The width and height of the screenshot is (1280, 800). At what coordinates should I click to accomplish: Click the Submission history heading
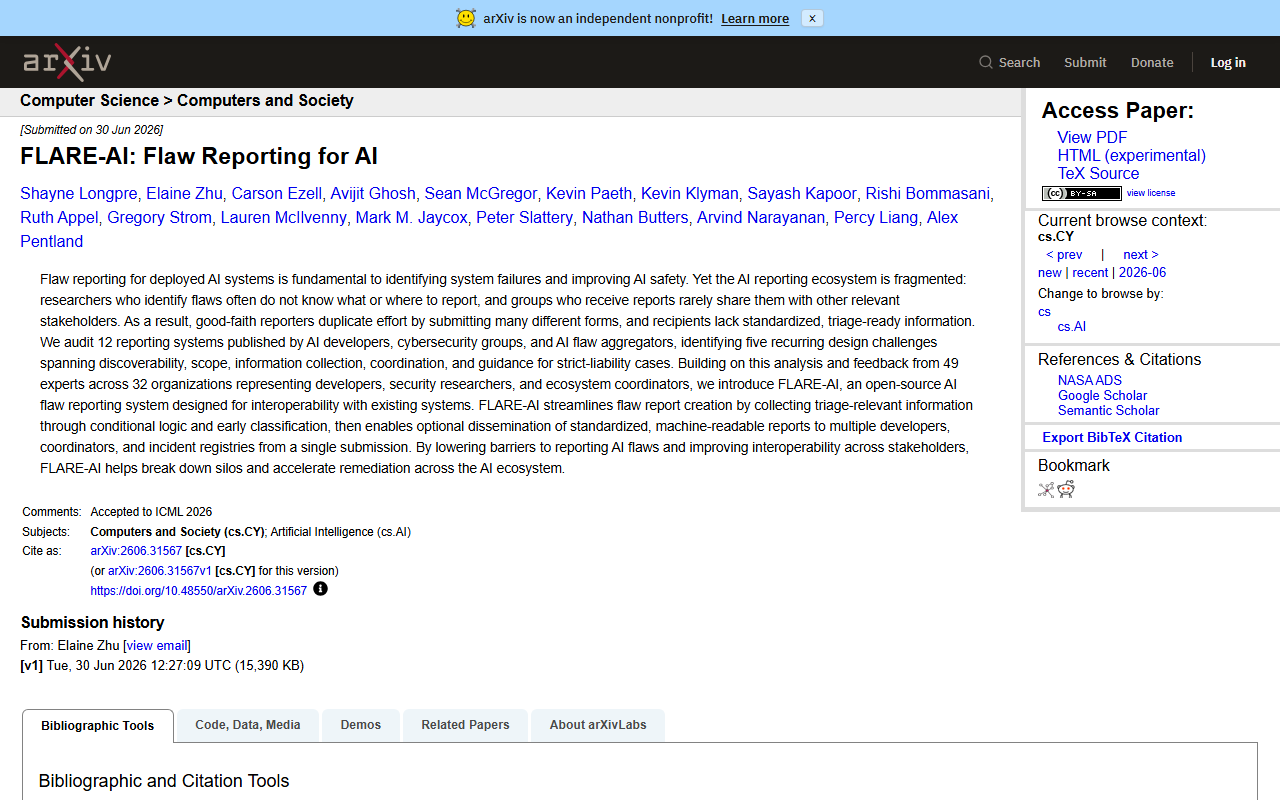click(x=92, y=622)
